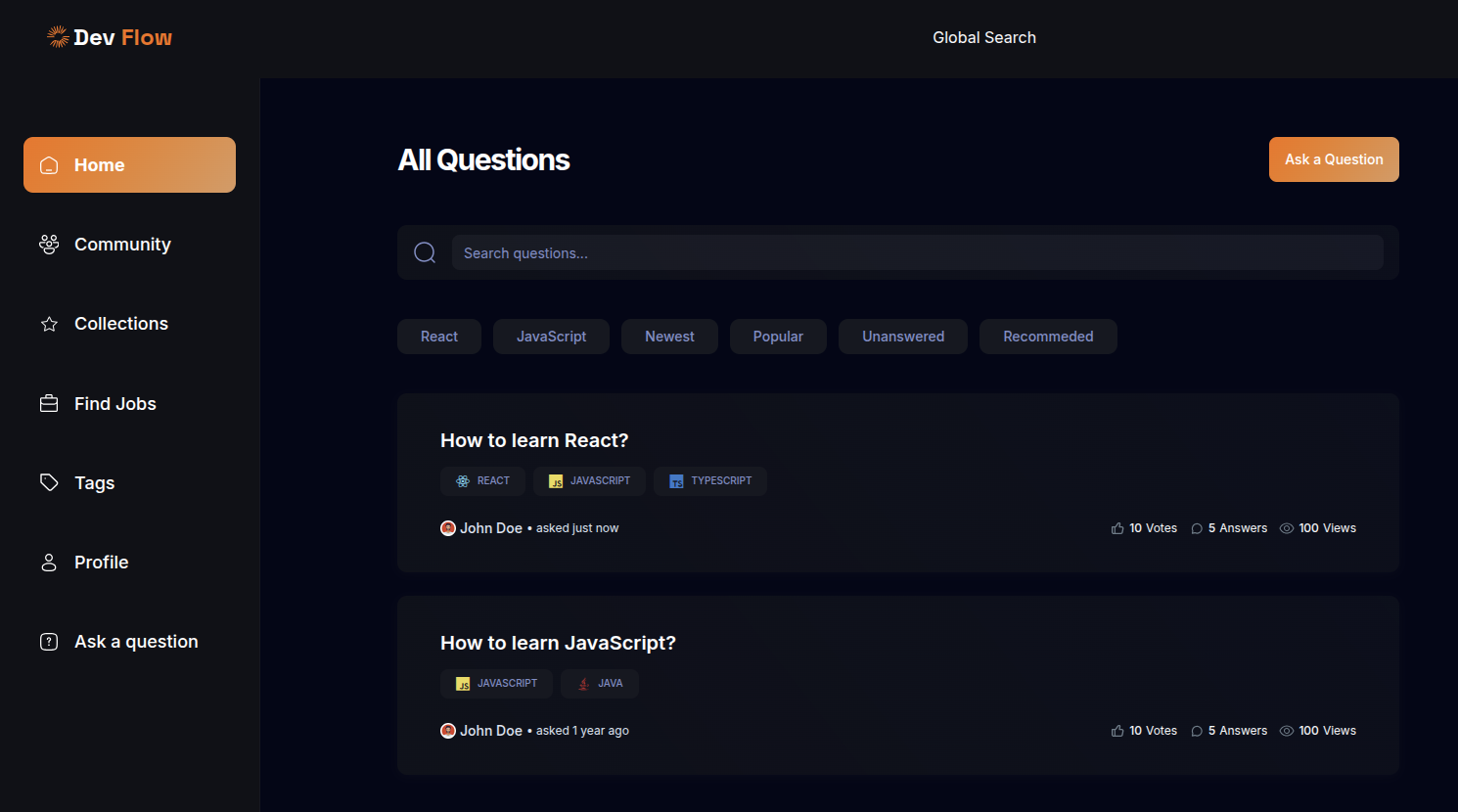Screen dimensions: 1458x812
Task: Click the Find Jobs briefcase icon
Action: pyautogui.click(x=49, y=403)
